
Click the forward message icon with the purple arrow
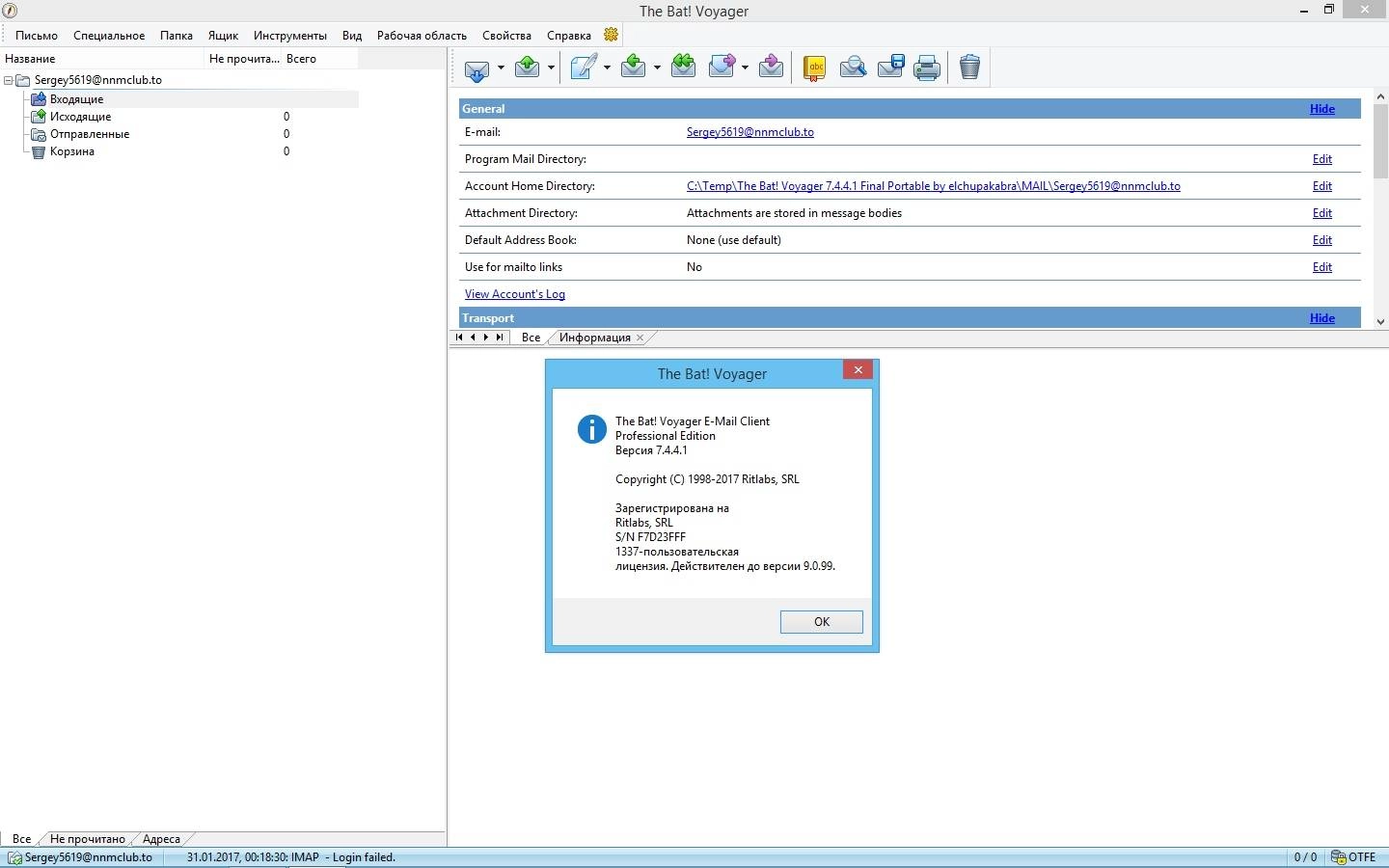pos(722,67)
